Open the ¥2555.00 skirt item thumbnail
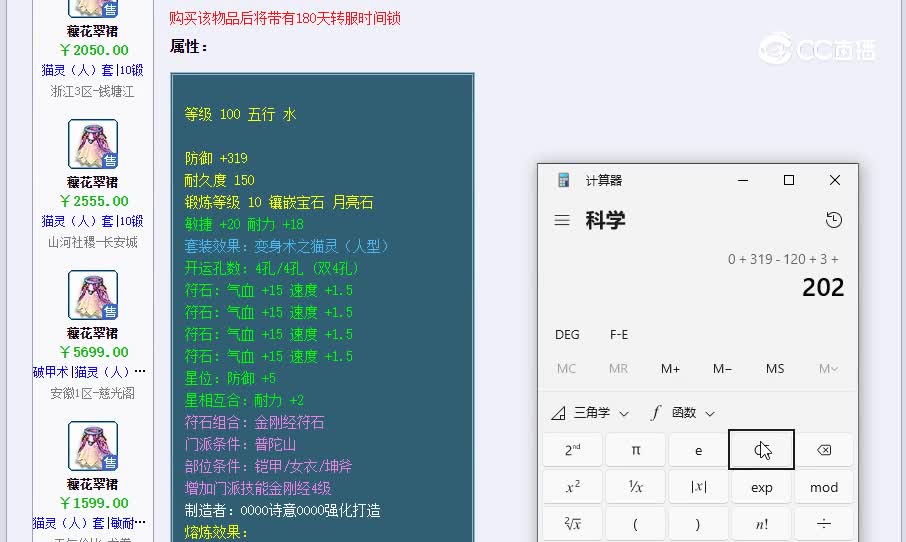 [93, 144]
